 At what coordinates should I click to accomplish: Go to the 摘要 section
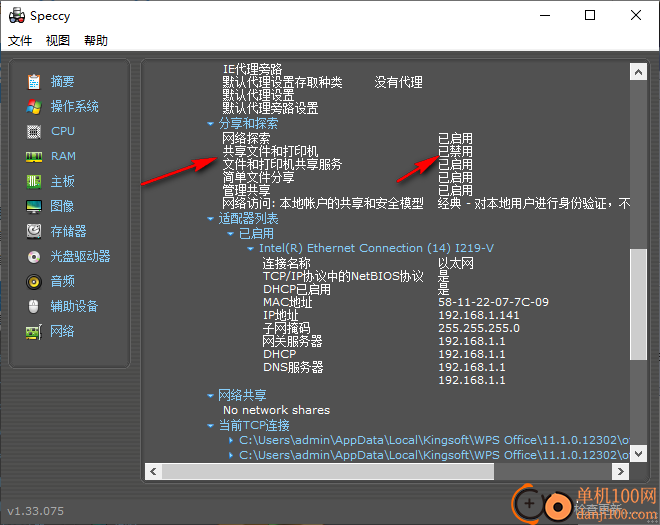62,81
